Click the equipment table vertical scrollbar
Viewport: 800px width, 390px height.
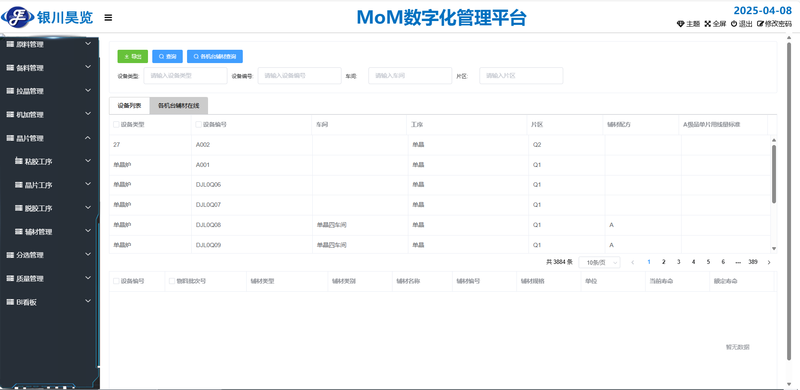(774, 174)
